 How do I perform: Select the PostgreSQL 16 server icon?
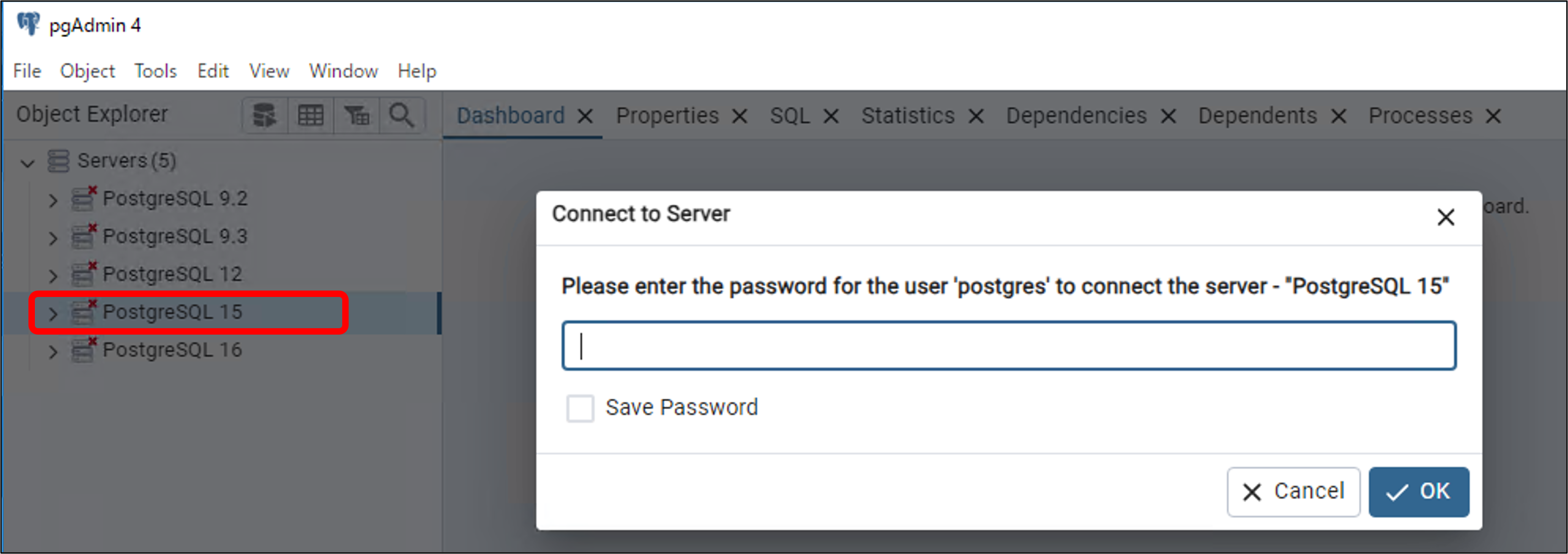point(83,350)
